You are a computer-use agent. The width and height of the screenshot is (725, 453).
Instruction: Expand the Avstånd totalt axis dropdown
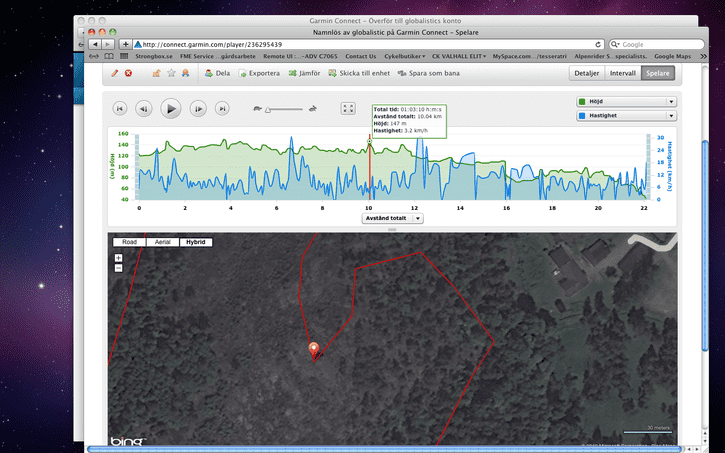392,218
